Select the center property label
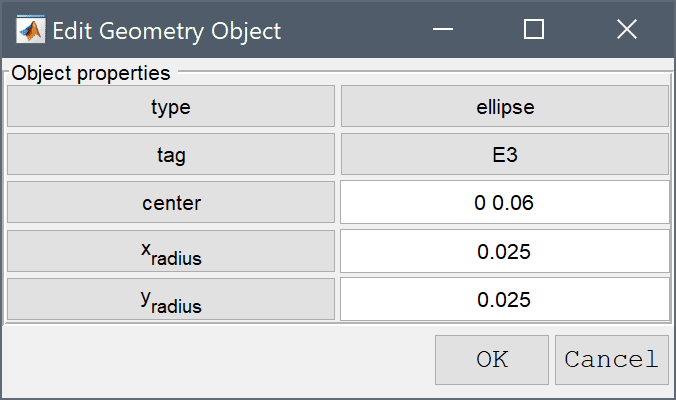 pos(171,202)
